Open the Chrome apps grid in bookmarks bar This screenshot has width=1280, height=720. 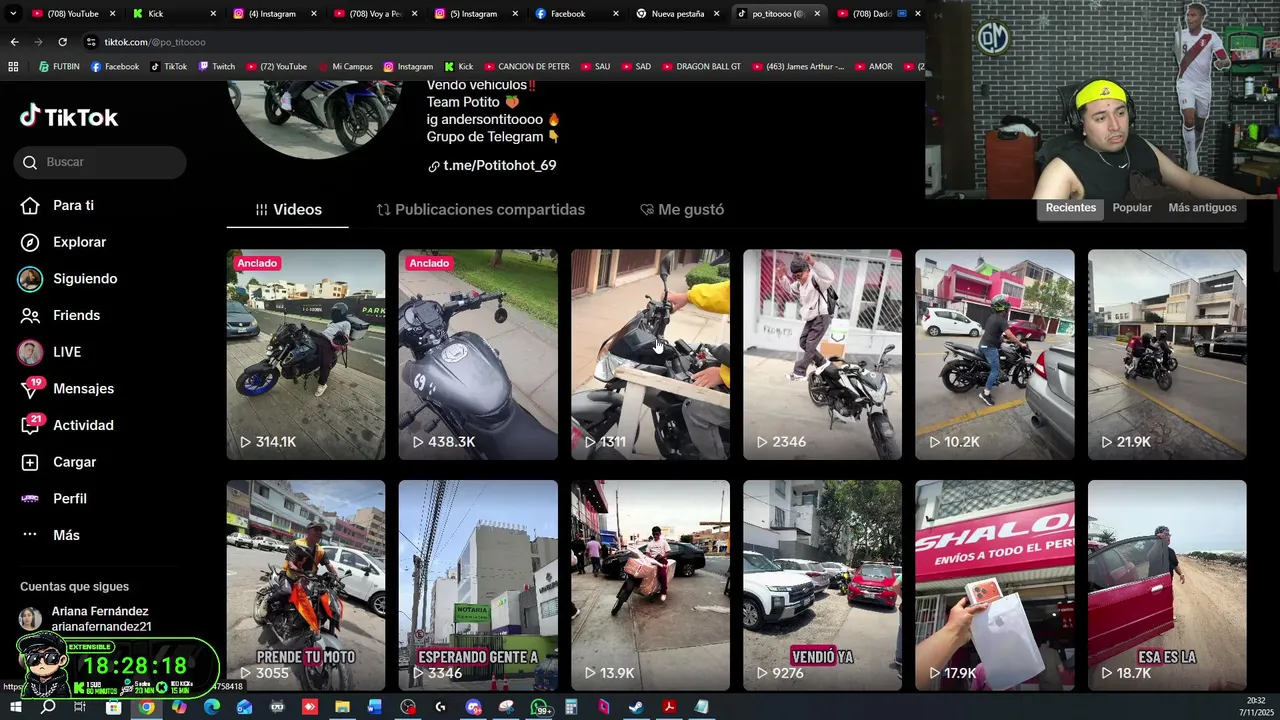pos(13,67)
